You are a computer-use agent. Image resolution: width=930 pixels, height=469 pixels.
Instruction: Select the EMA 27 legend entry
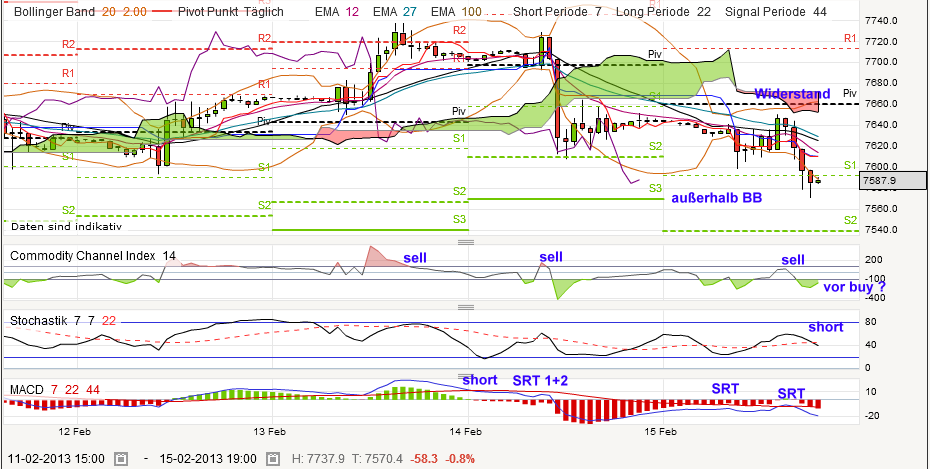pyautogui.click(x=396, y=11)
